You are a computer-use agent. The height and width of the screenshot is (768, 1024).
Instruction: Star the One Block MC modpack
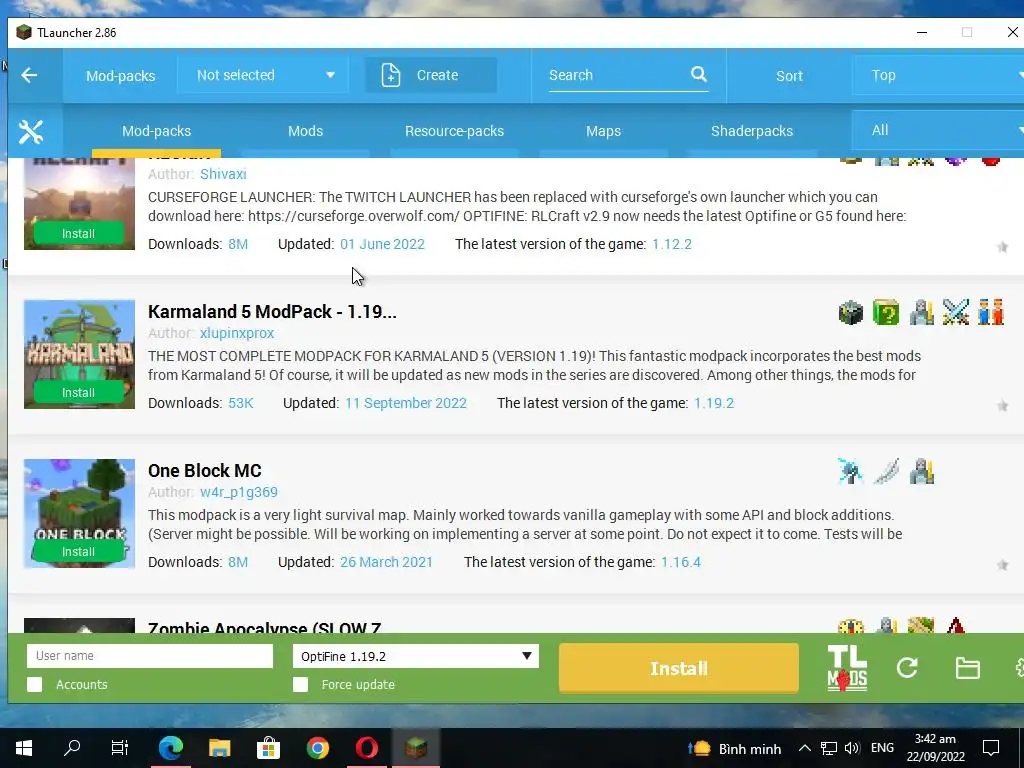coord(1002,565)
